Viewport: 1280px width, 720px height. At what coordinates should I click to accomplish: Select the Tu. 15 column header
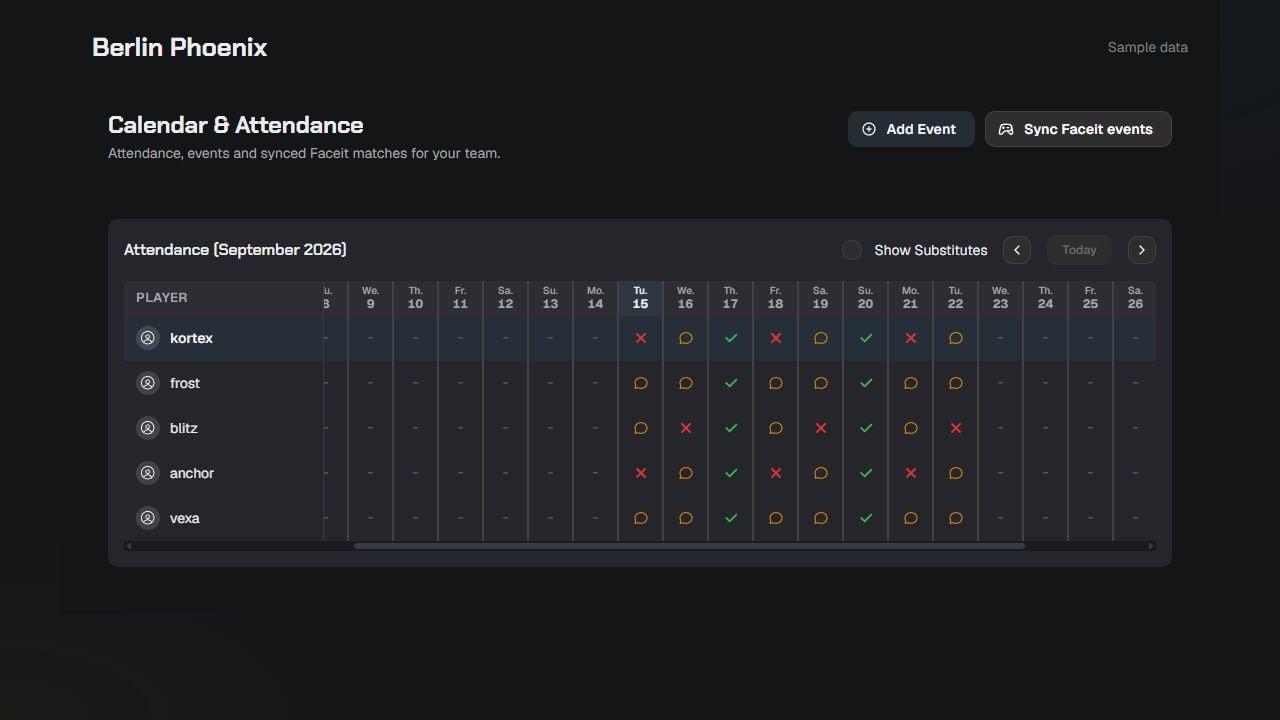click(641, 298)
